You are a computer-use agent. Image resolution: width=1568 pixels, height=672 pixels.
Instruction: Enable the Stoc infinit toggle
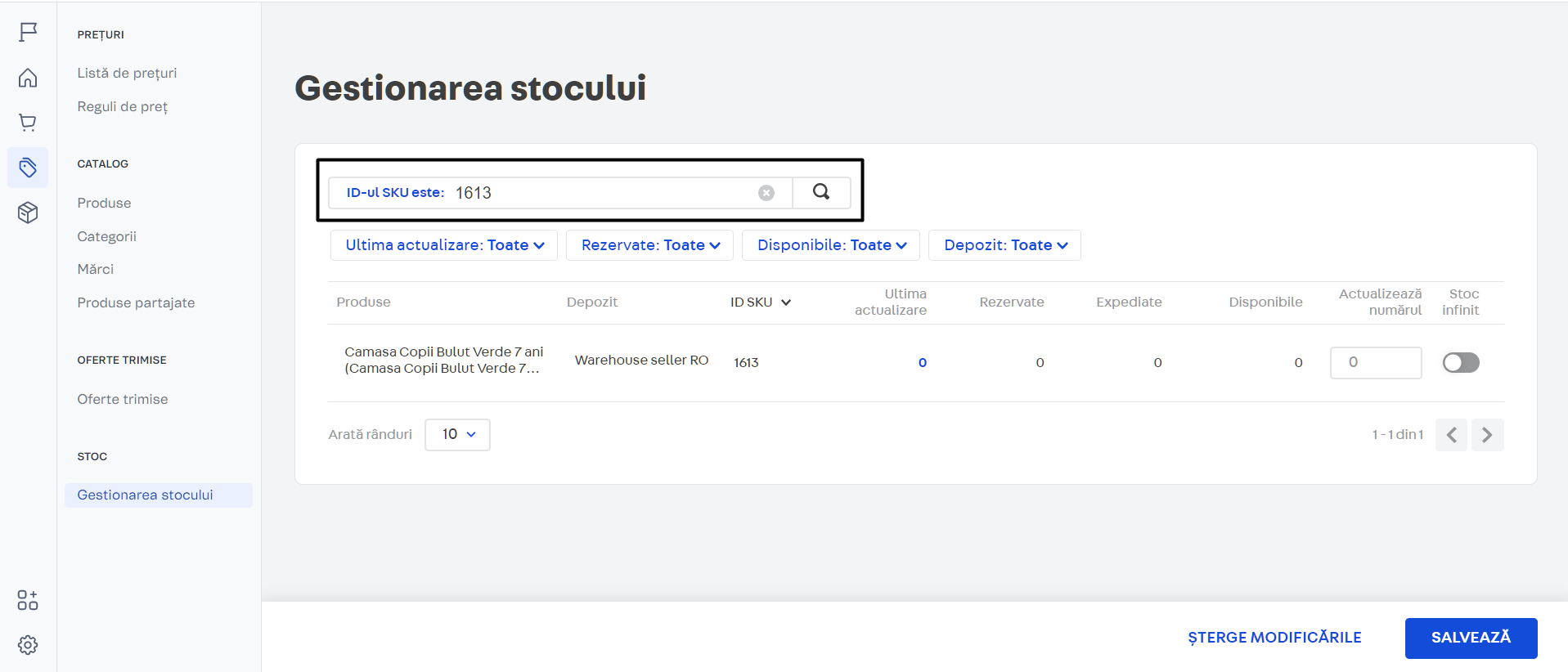[1461, 362]
